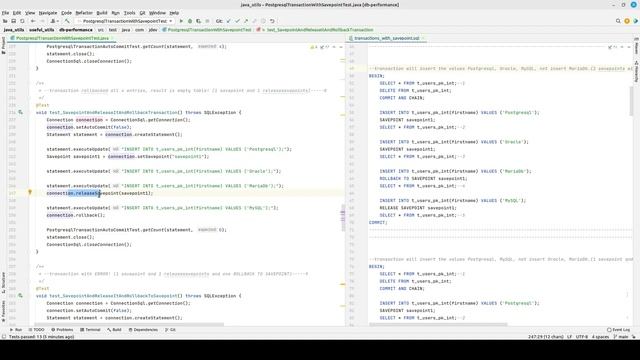The image size is (640, 360).
Task: Open the Navigate menu
Action: click(x=48, y=13)
